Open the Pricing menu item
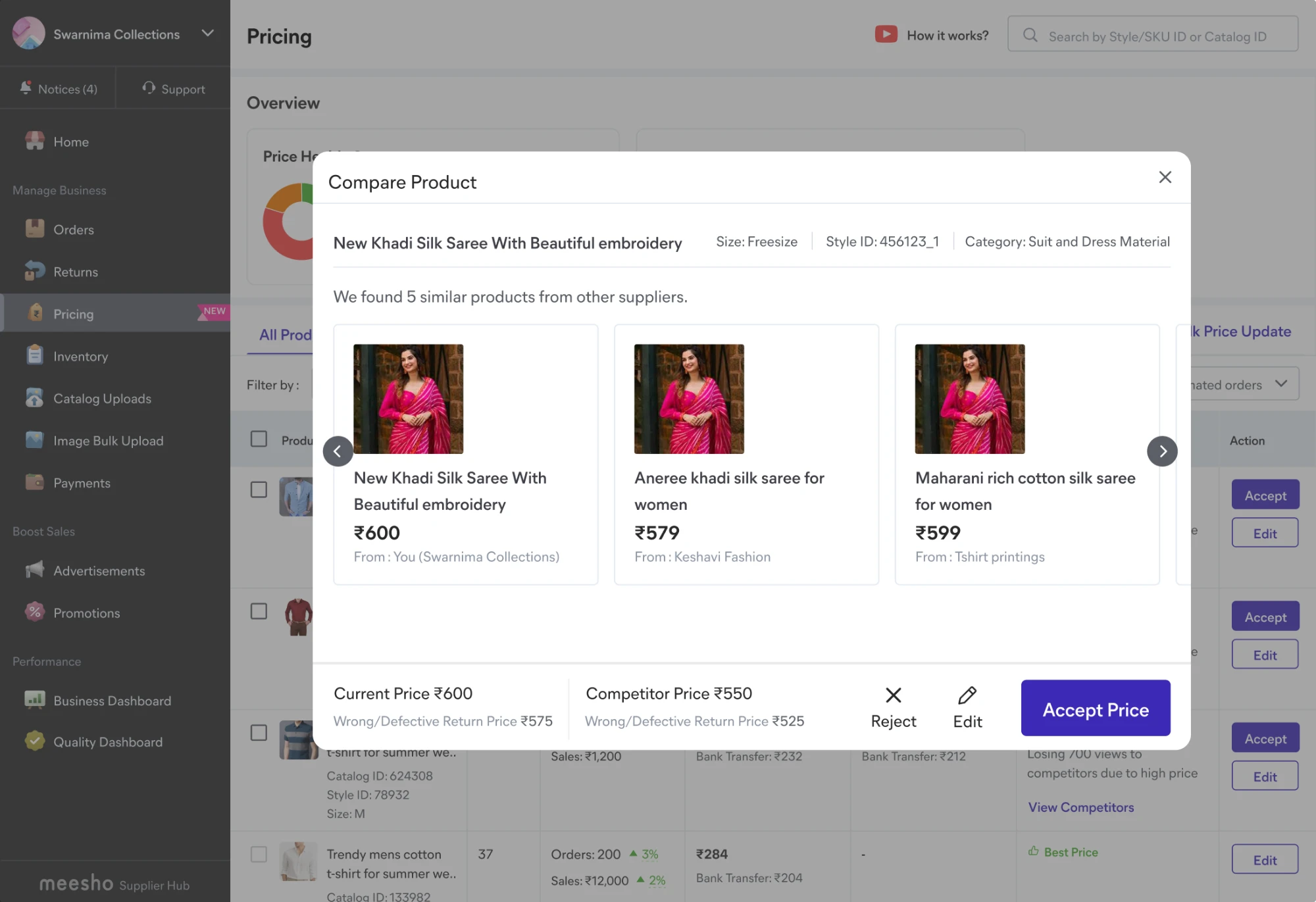The image size is (1316, 902). pyautogui.click(x=115, y=313)
